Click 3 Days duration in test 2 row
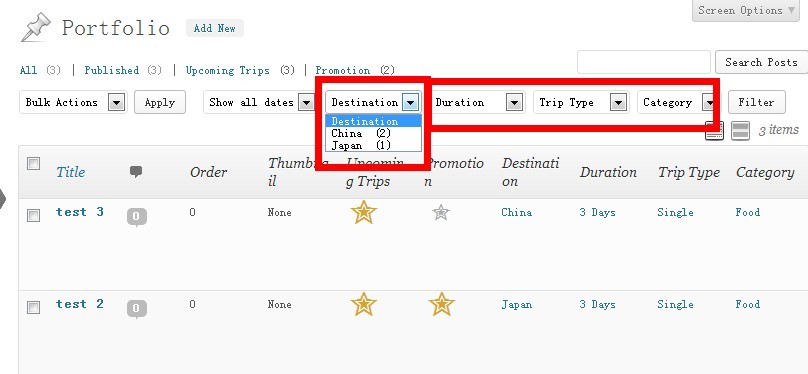 pos(597,304)
